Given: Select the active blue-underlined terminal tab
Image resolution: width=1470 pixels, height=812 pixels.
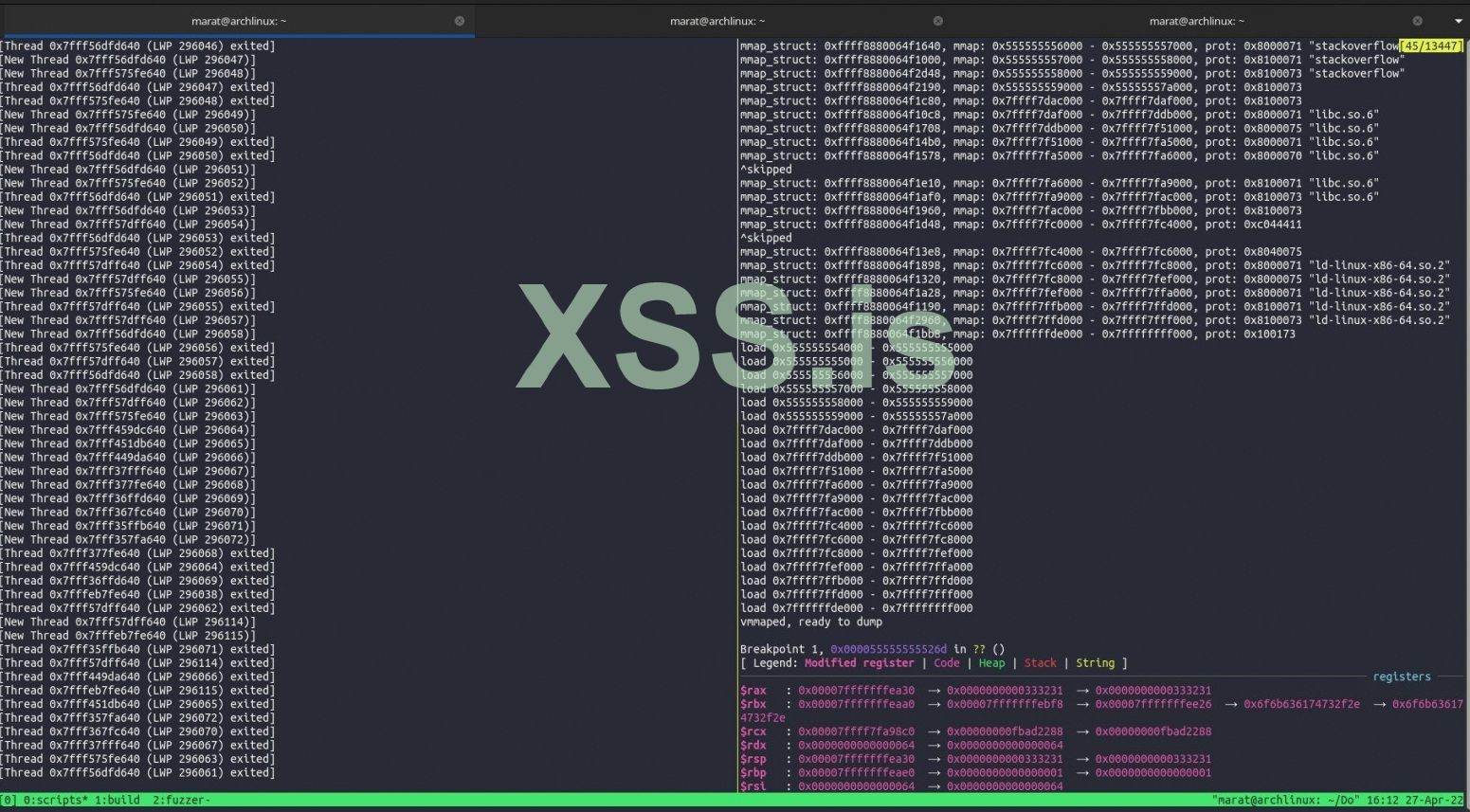Looking at the screenshot, I should click(x=238, y=21).
